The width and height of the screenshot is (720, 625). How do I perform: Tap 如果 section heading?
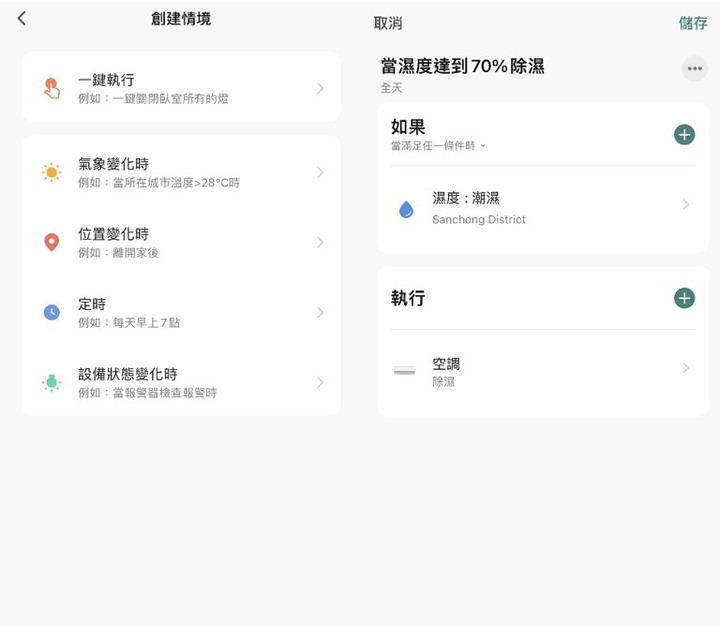pos(408,126)
